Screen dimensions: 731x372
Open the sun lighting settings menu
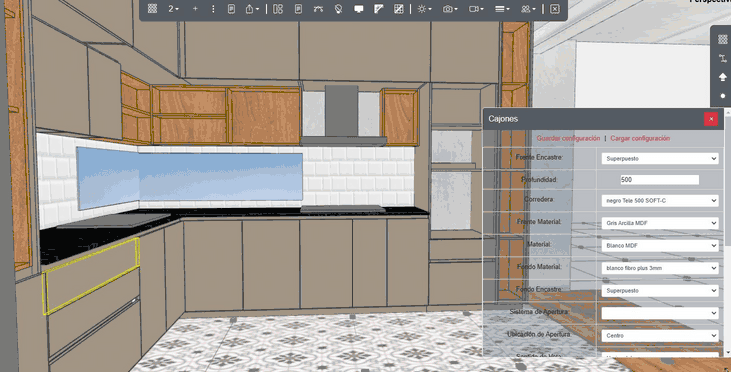[424, 8]
